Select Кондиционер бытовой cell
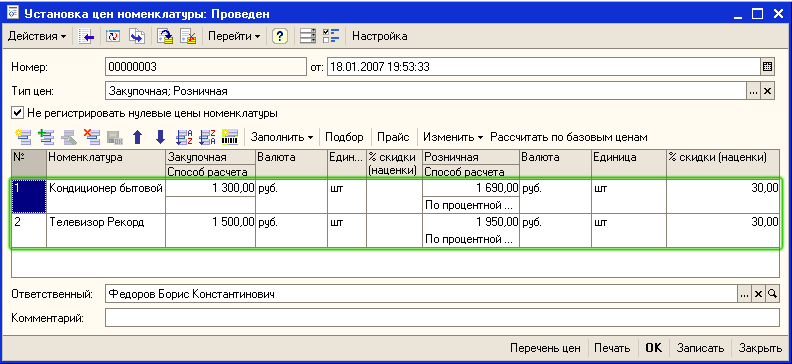This screenshot has height=364, width=792. pos(106,196)
